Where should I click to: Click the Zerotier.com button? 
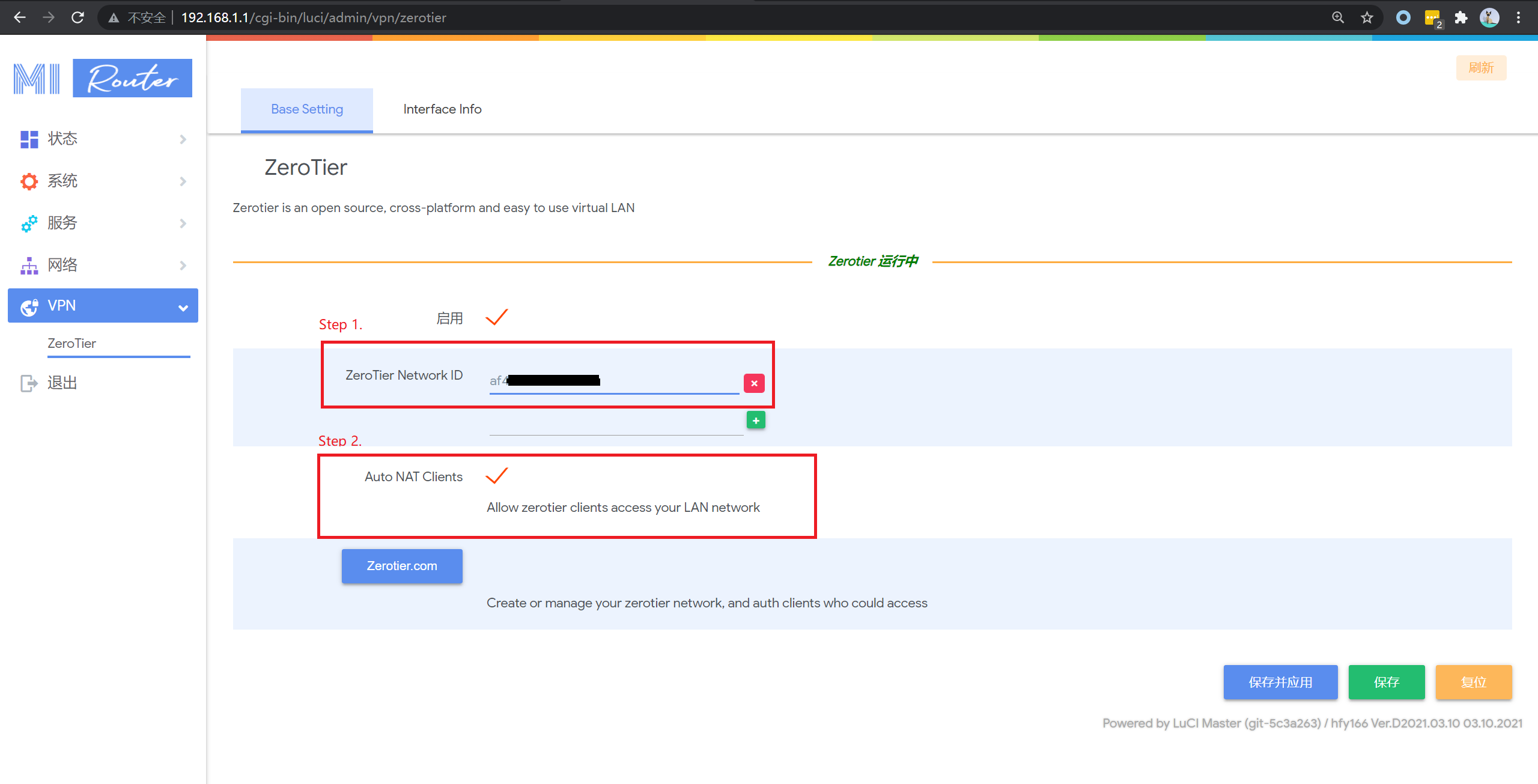click(401, 565)
